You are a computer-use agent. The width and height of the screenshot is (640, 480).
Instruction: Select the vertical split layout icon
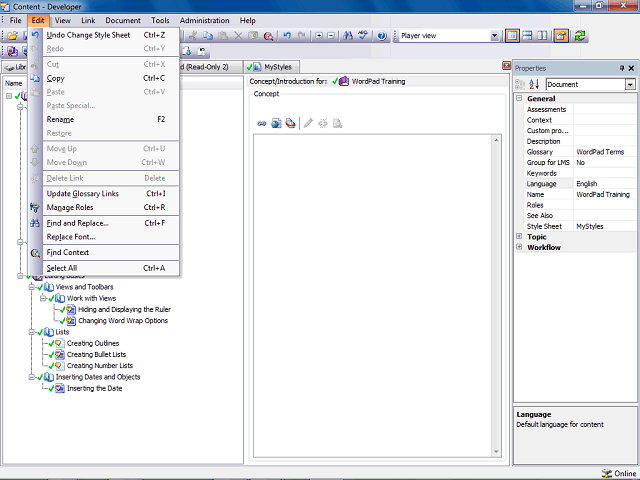coord(542,36)
